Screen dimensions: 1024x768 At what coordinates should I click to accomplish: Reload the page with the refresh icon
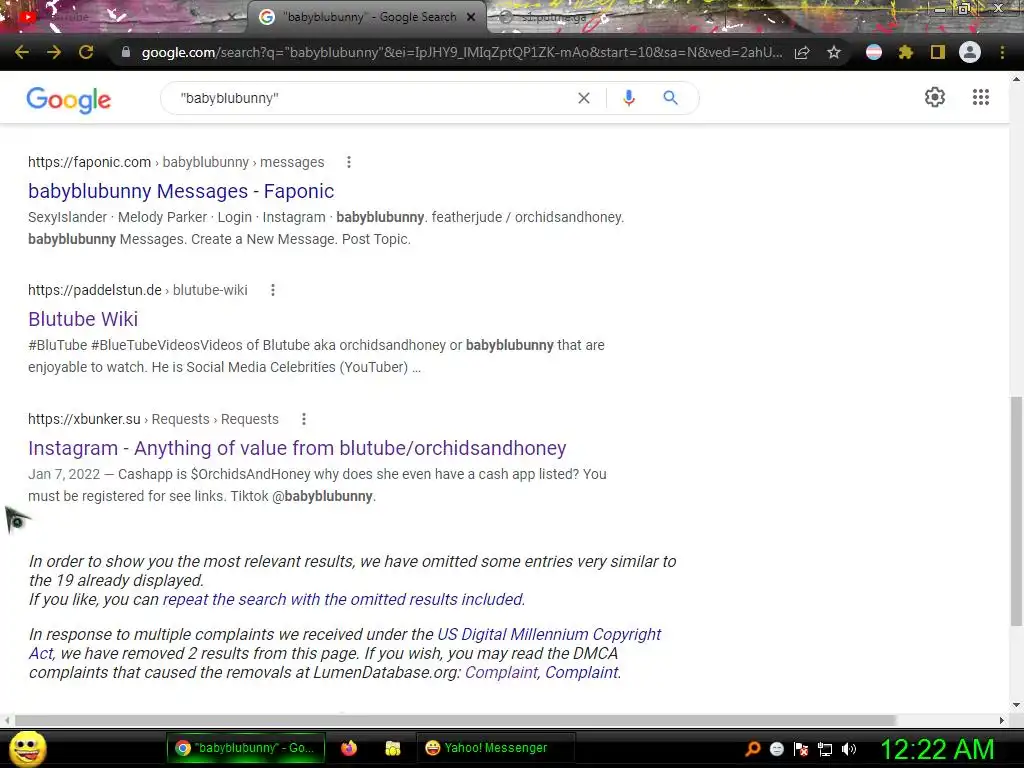pos(86,52)
